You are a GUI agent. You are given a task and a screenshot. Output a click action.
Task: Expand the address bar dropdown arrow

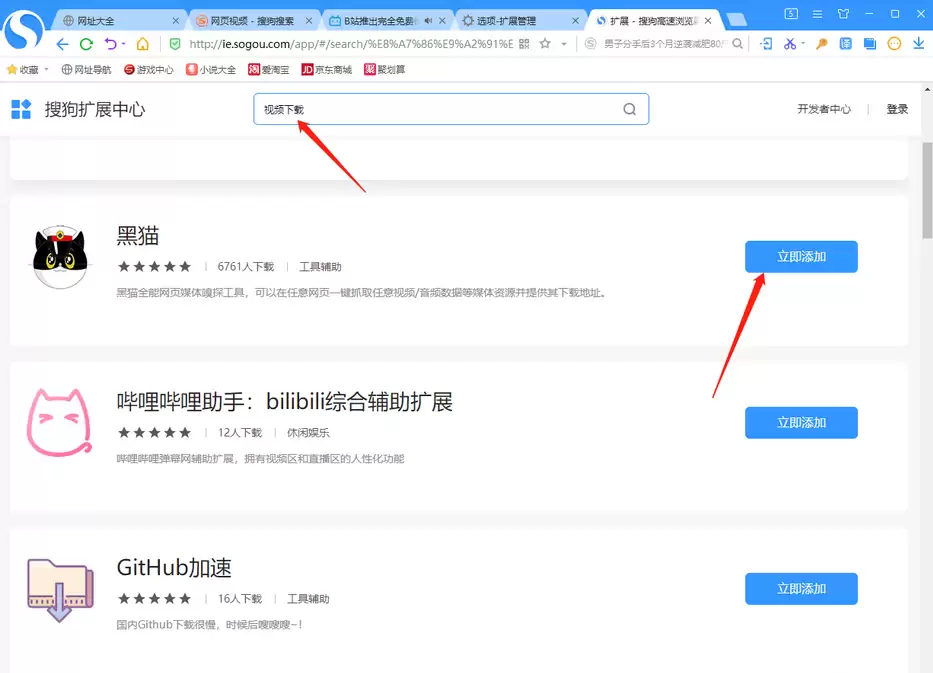click(x=564, y=43)
